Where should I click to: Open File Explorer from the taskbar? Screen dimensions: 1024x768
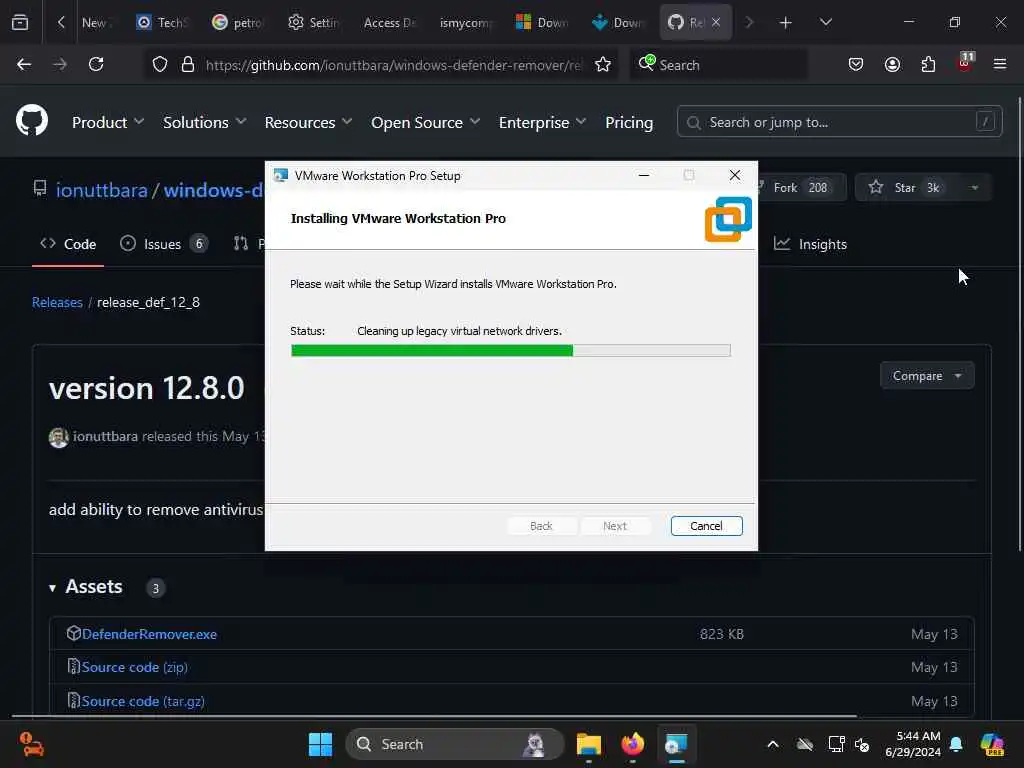pyautogui.click(x=588, y=744)
